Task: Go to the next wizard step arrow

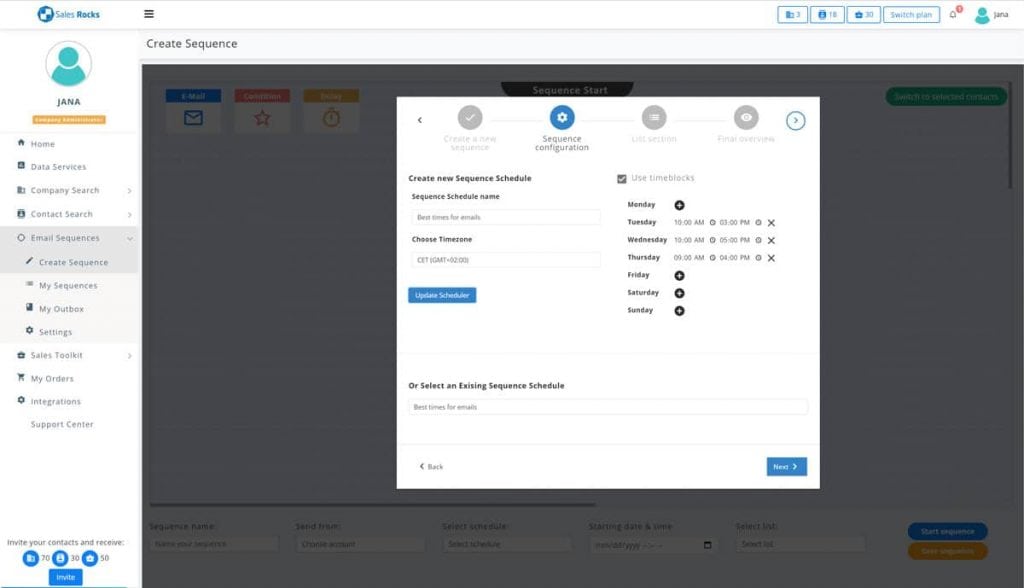Action: [796, 120]
